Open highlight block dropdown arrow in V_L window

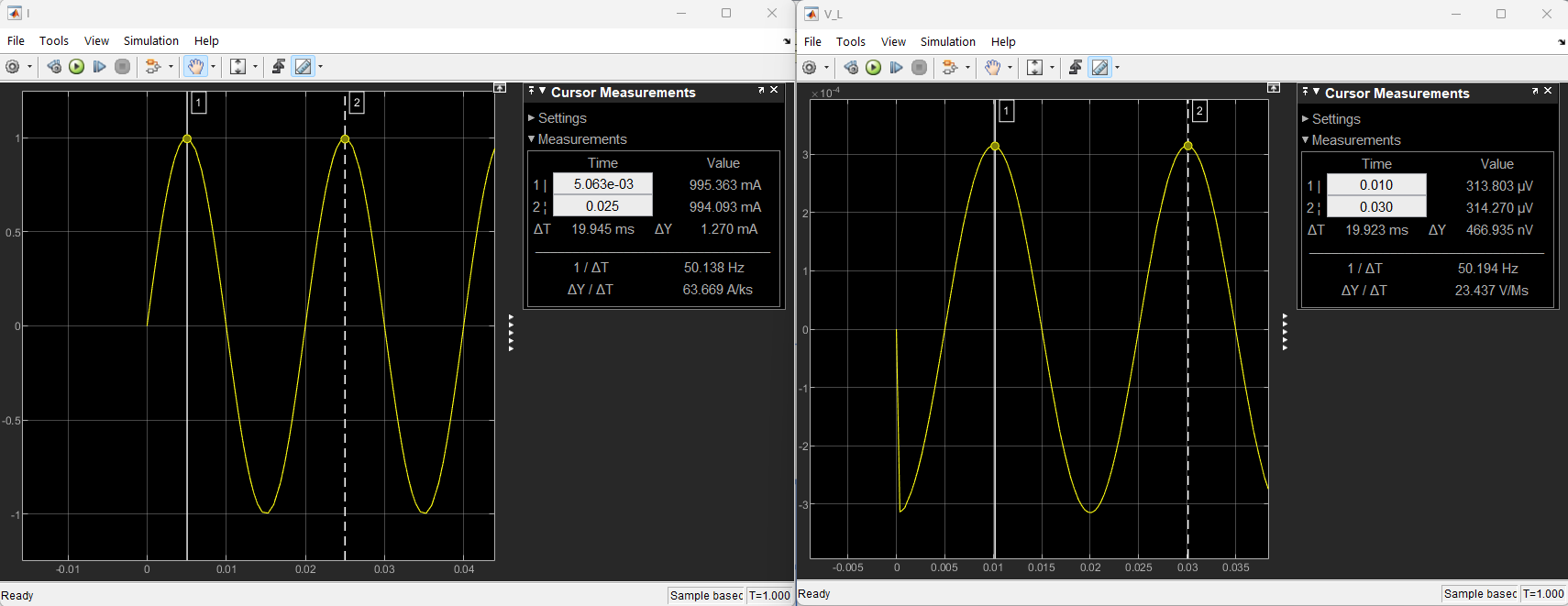967,67
